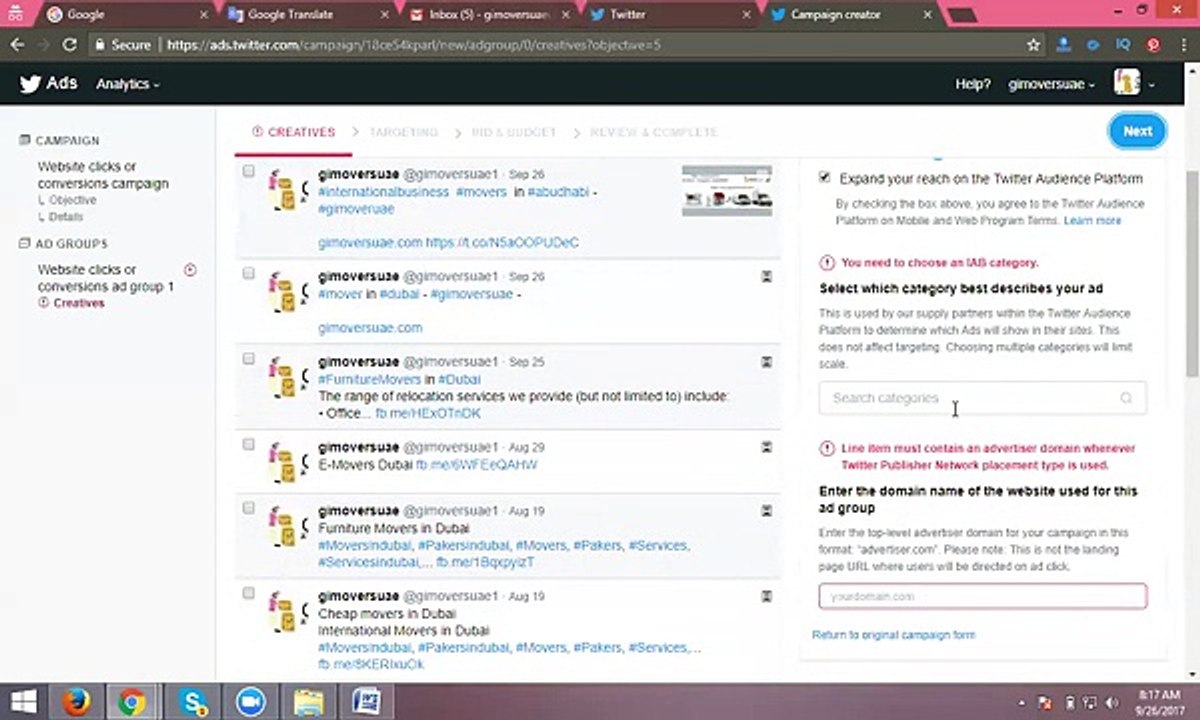
Task: Check the Cheap movers in Dubai tweet
Action: click(x=249, y=594)
